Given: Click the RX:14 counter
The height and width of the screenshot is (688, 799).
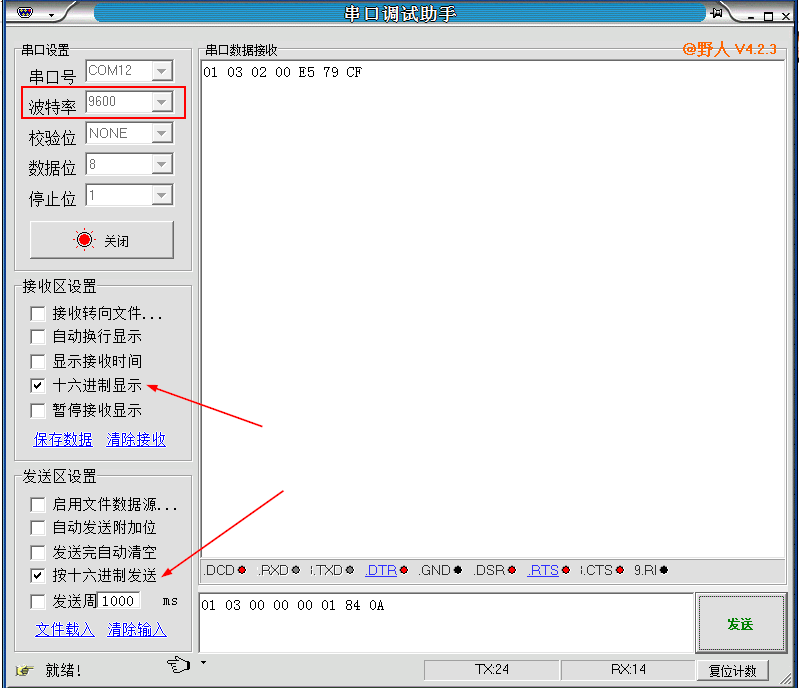Looking at the screenshot, I should click(628, 669).
